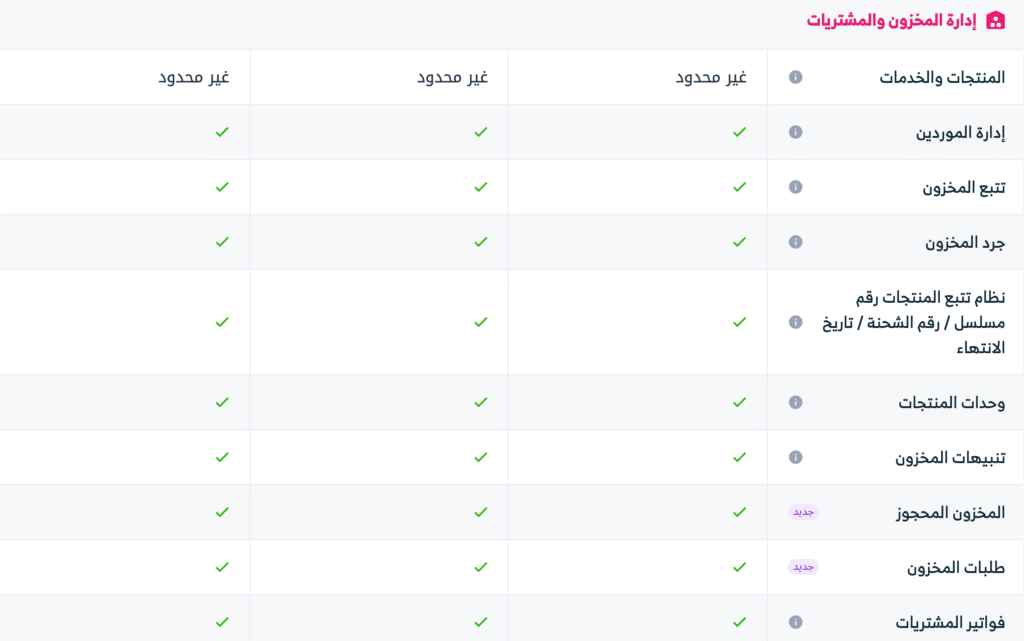Click the جديد badge next to طلبات المخزون
The width and height of the screenshot is (1024, 641).
[x=803, y=567]
